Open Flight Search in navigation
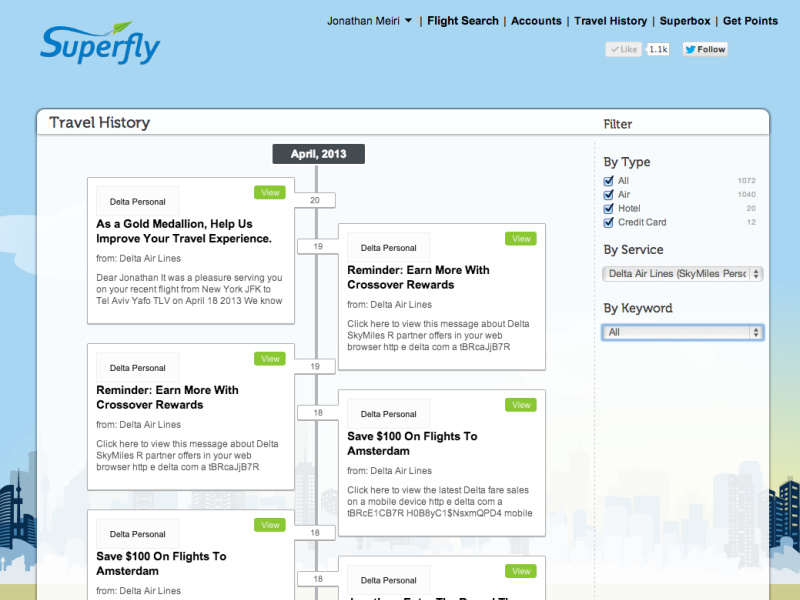 [462, 21]
